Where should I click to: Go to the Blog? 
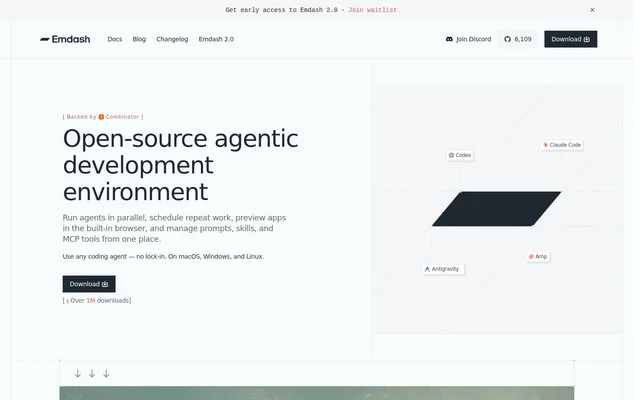[139, 39]
